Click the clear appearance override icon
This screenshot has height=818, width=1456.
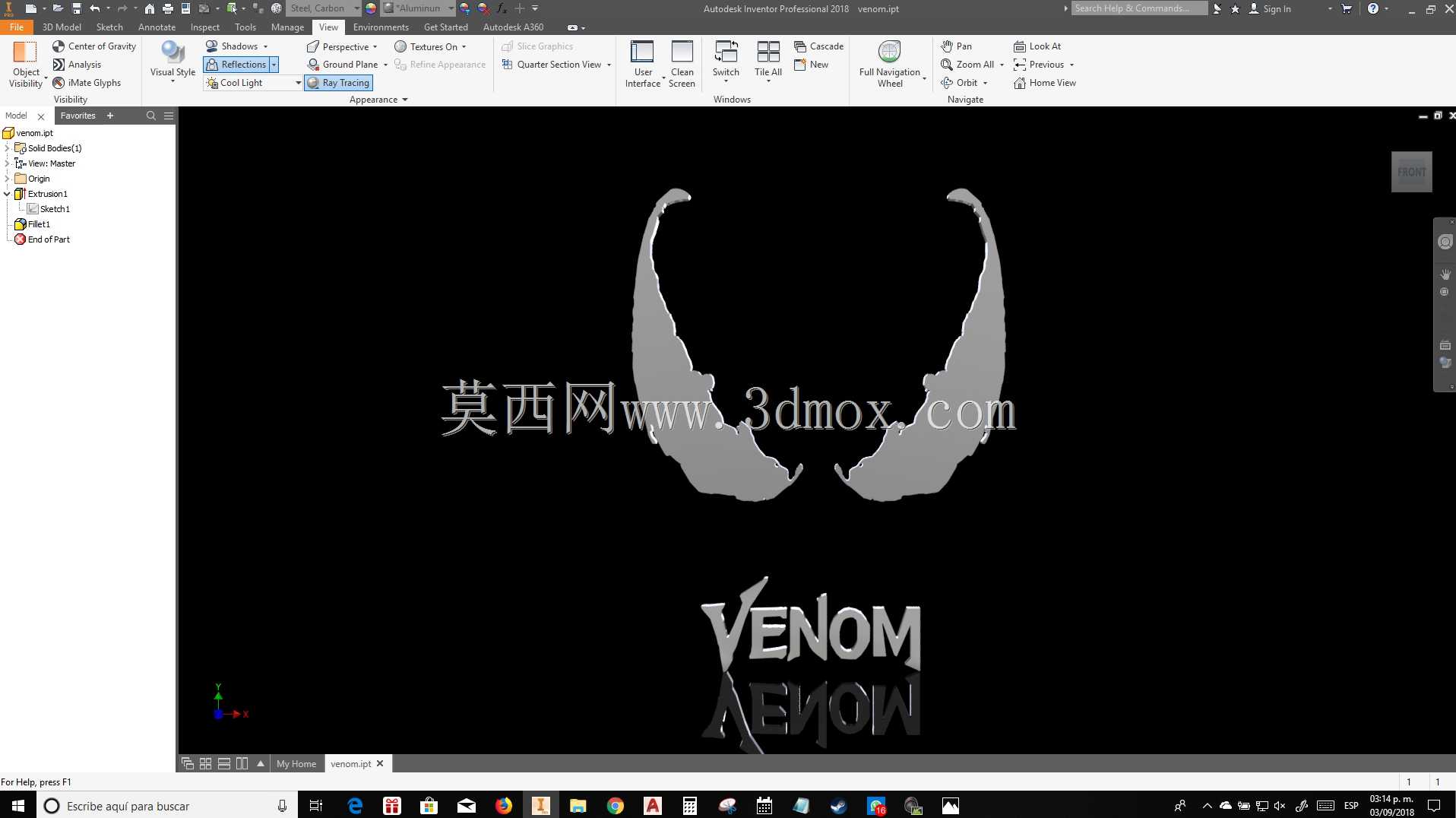click(x=483, y=8)
